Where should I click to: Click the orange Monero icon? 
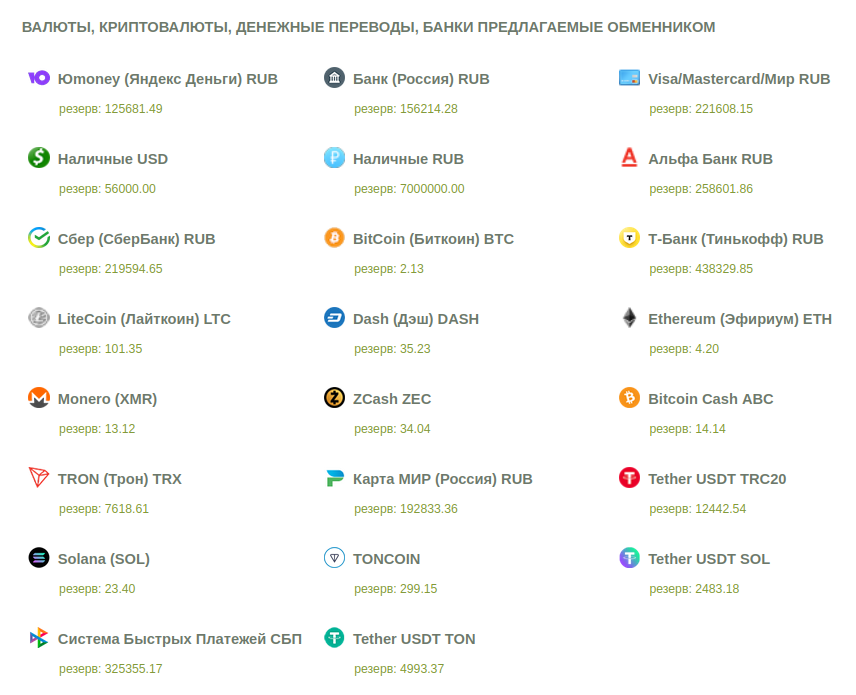39,398
